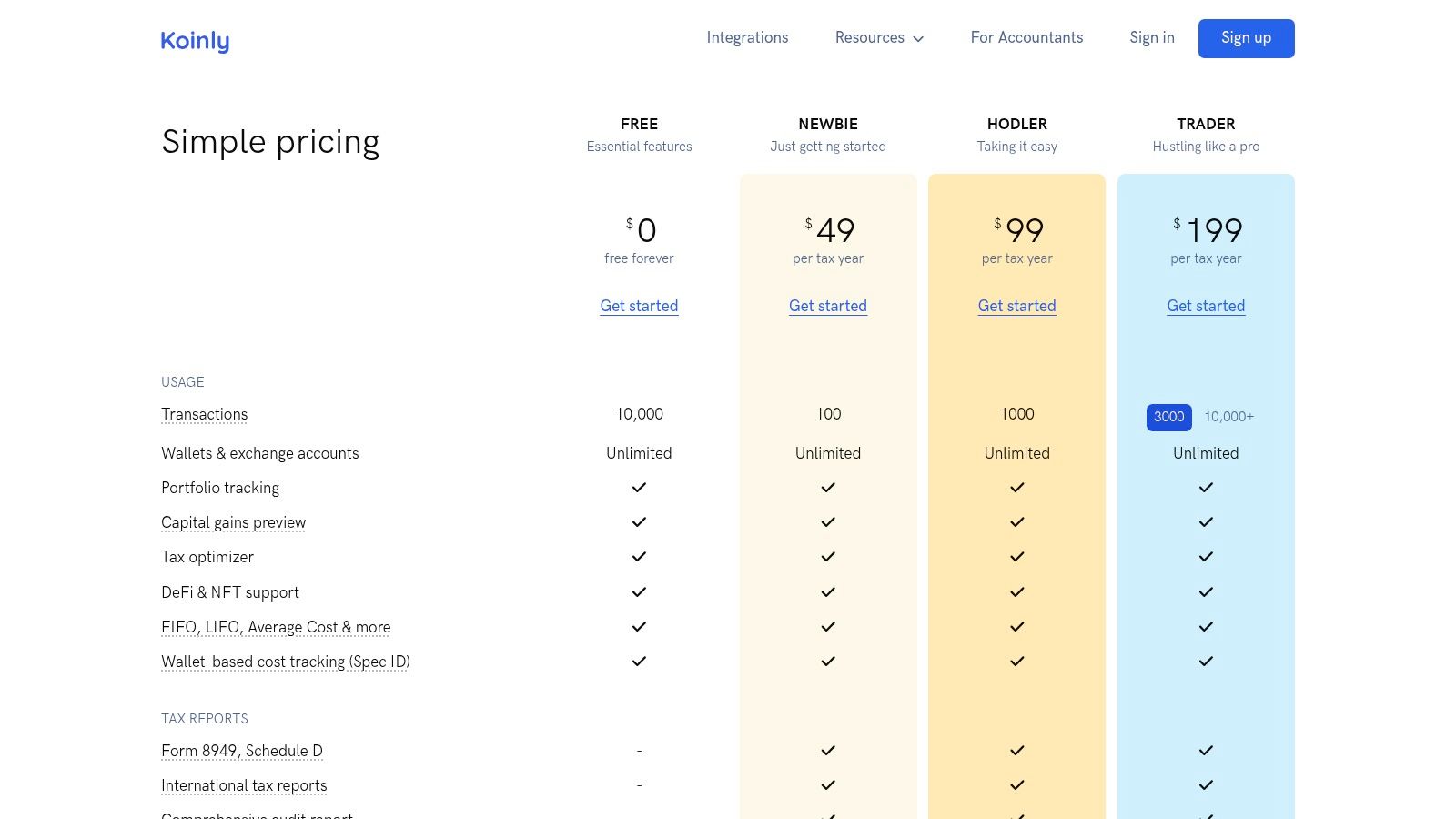
Task: Click the Koinly logo
Action: [x=195, y=41]
